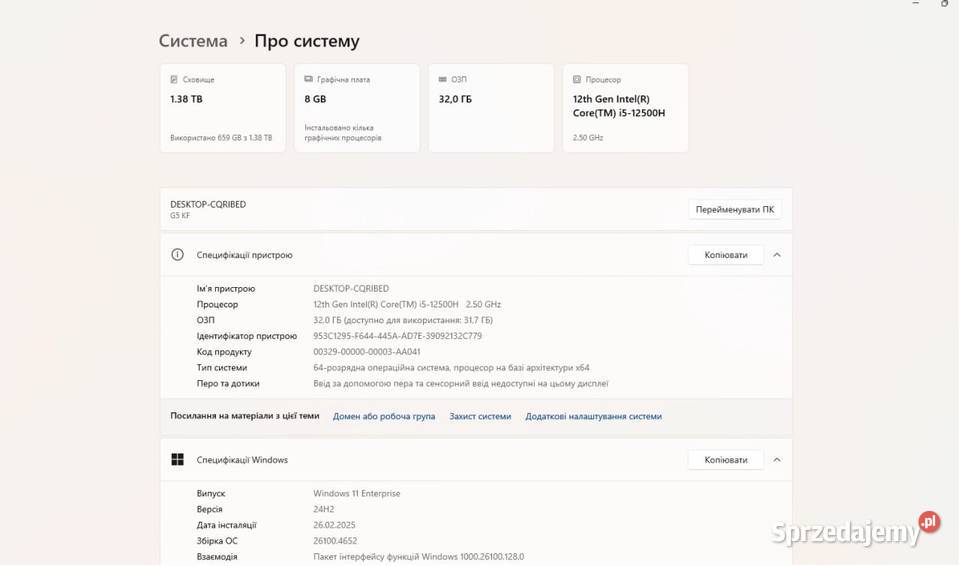Viewport: 960px width, 566px height.
Task: Click the Система breadcrumb link
Action: 193,41
